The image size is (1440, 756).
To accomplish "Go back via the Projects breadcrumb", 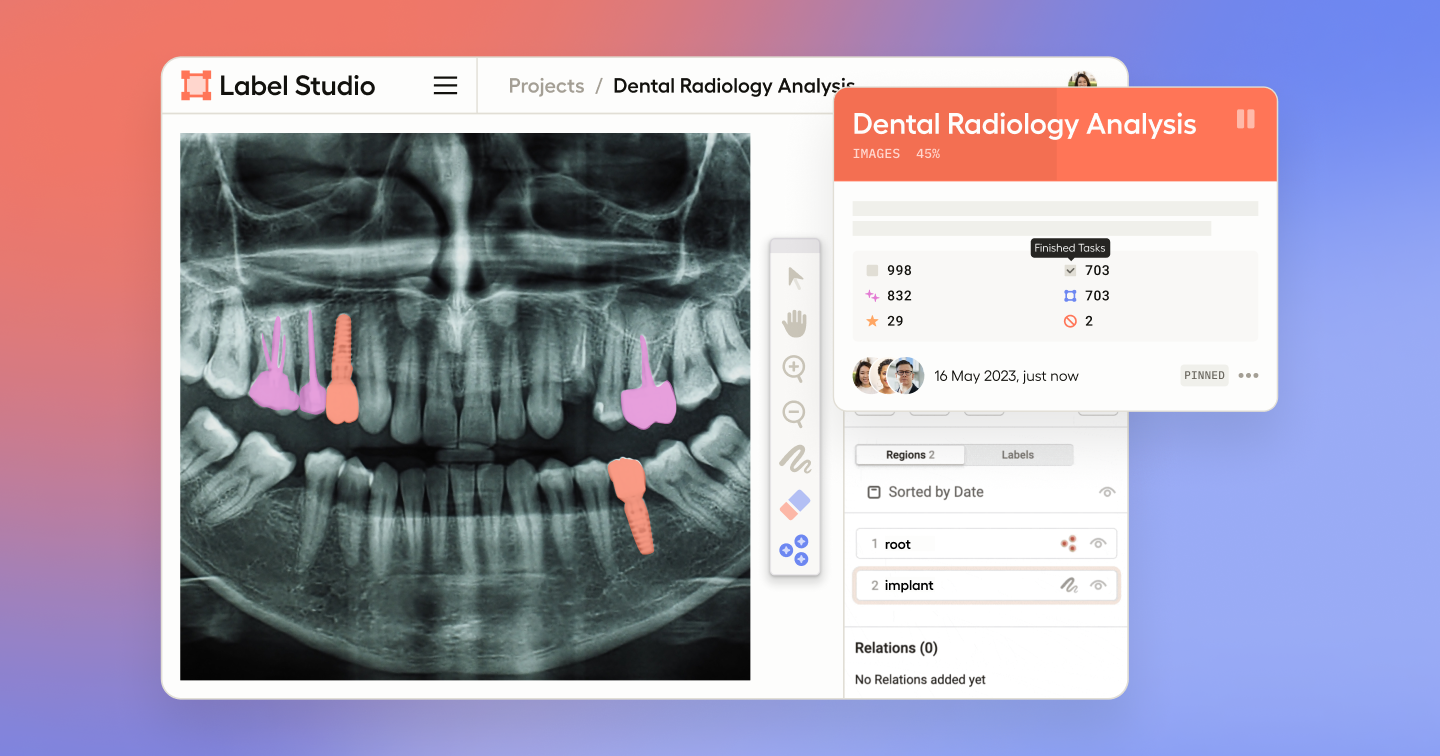I will [546, 86].
